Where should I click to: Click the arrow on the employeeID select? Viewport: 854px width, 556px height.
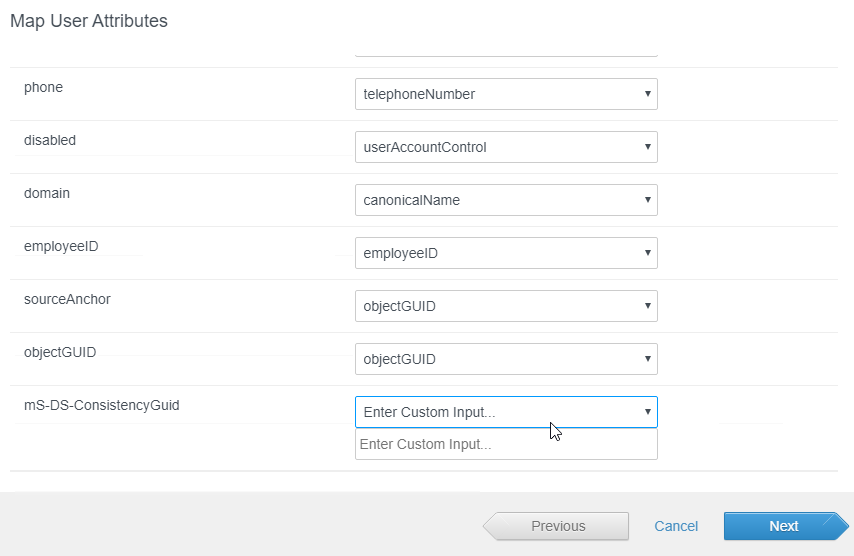click(x=648, y=253)
